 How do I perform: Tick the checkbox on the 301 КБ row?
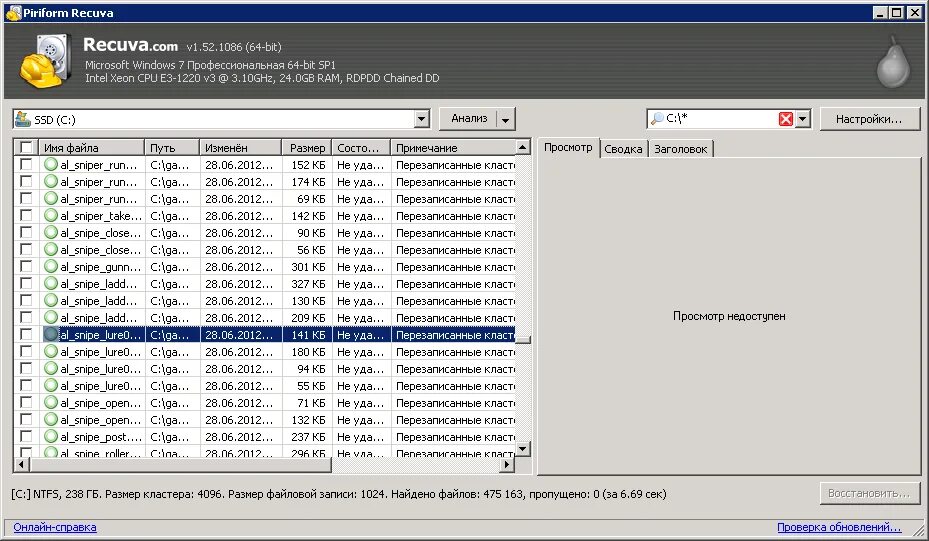tap(26, 267)
